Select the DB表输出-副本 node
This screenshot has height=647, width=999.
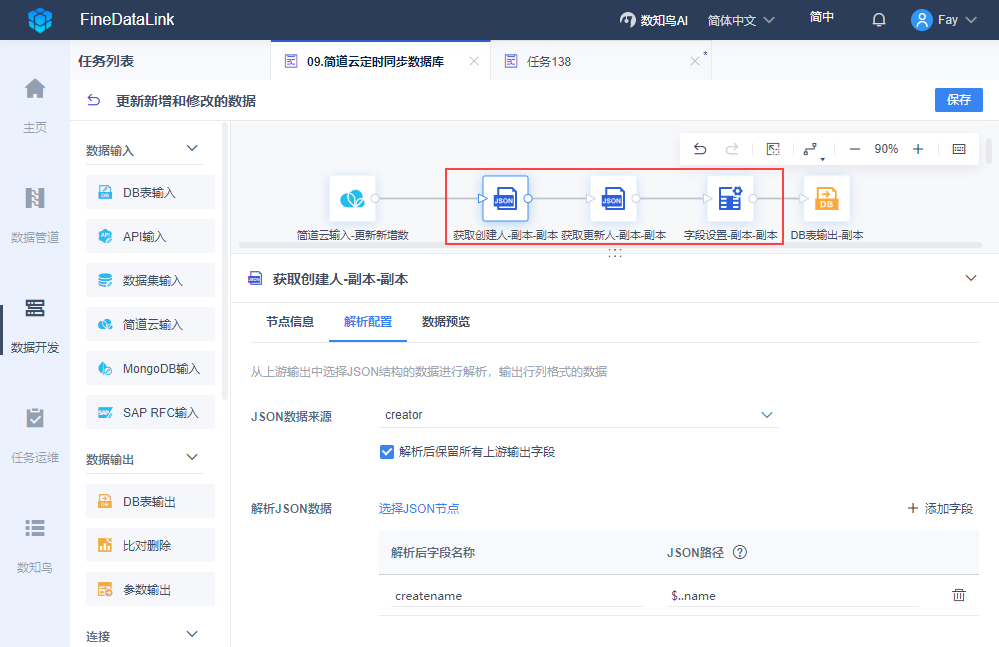(x=827, y=199)
